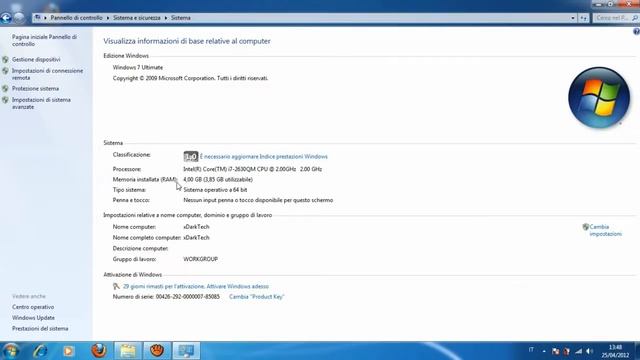Image resolution: width=640 pixels, height=360 pixels.
Task: Open Windows Media Player from taskbar
Action: pyautogui.click(x=69, y=351)
